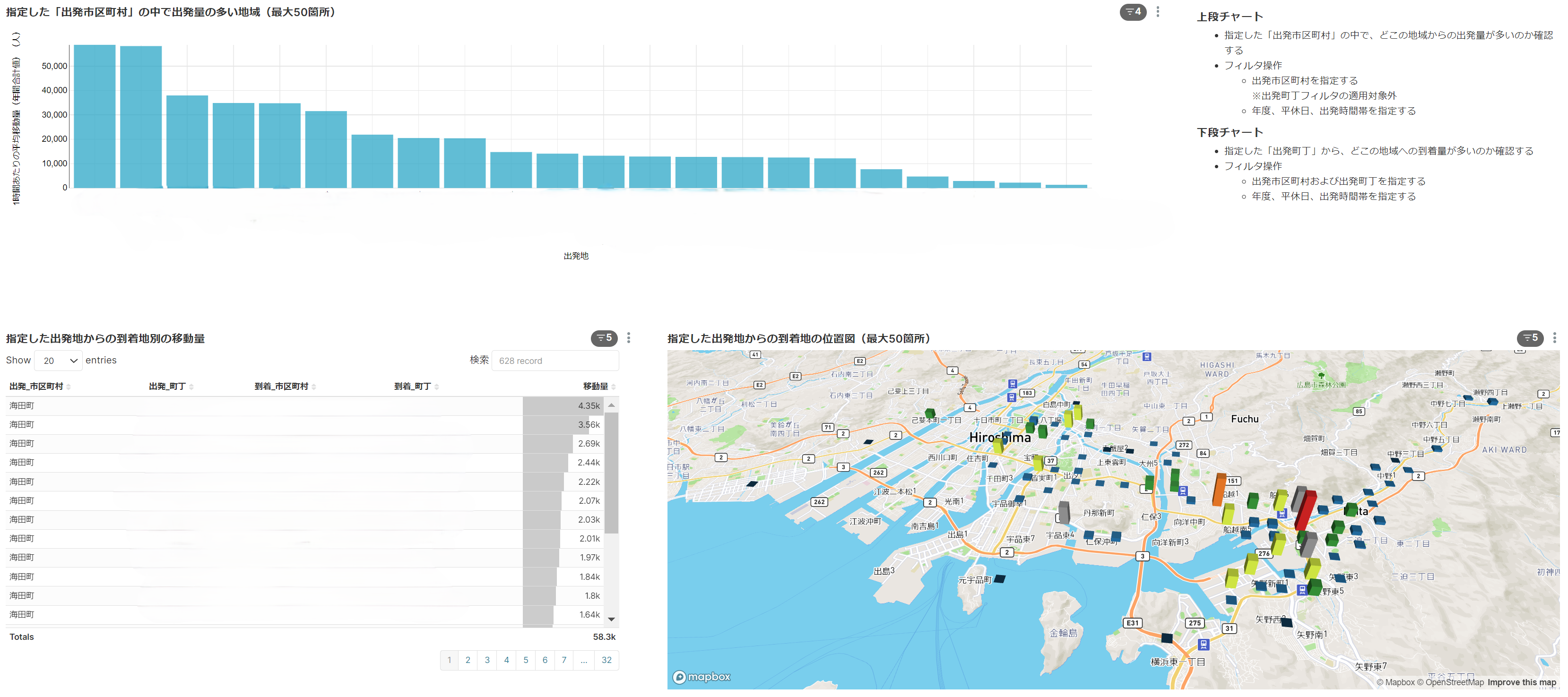This screenshot has width=1568, height=697.
Task: Click the Mapbox logo on the map
Action: [701, 677]
